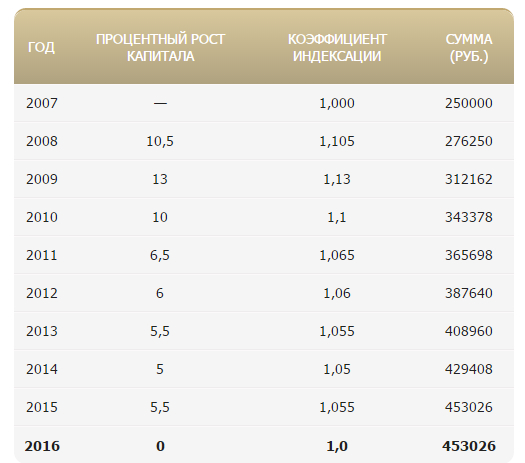Select bold sum 453026 in 2016 row
This screenshot has width=525, height=463.
click(469, 446)
